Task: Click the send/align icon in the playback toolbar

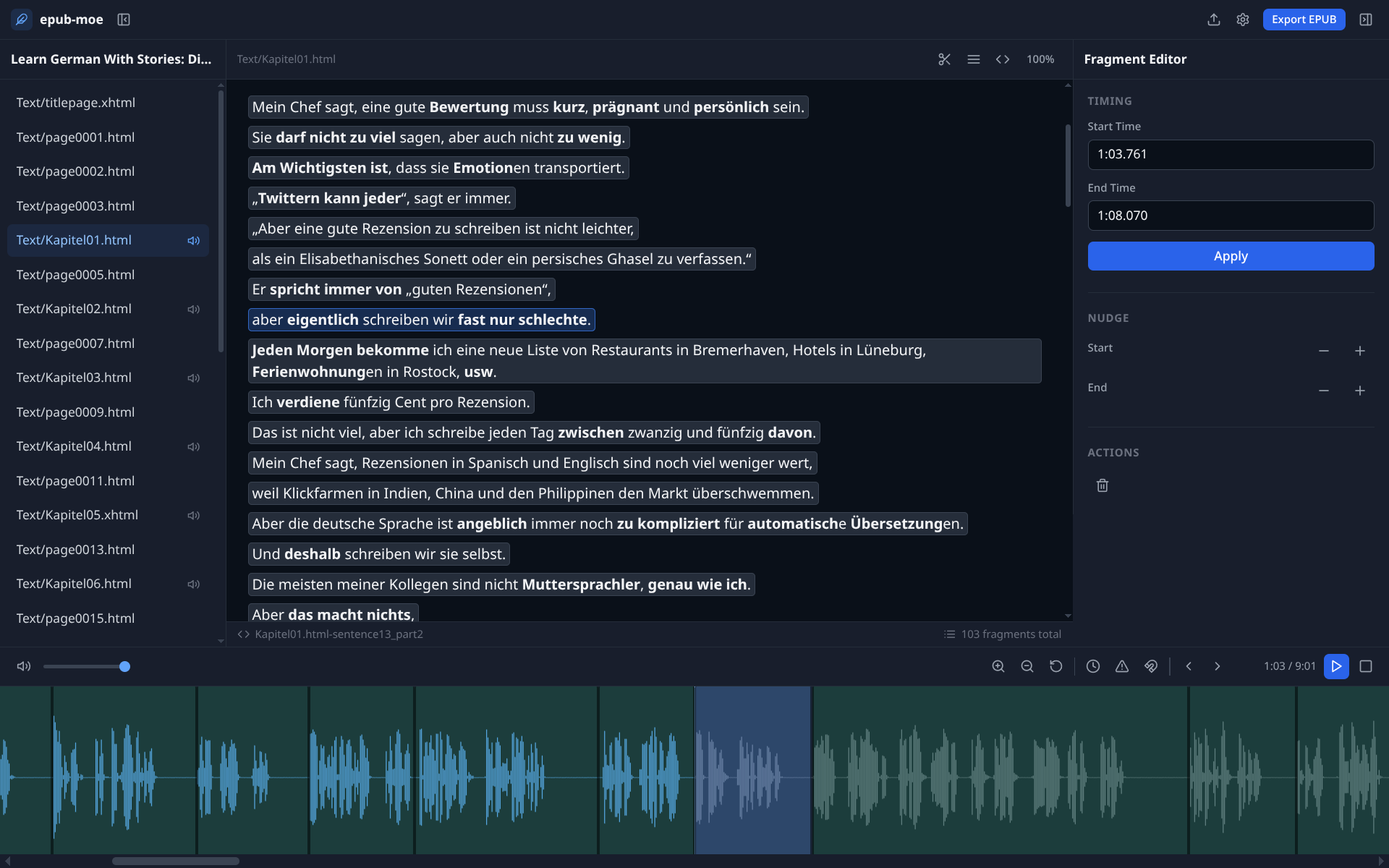Action: click(x=1151, y=666)
